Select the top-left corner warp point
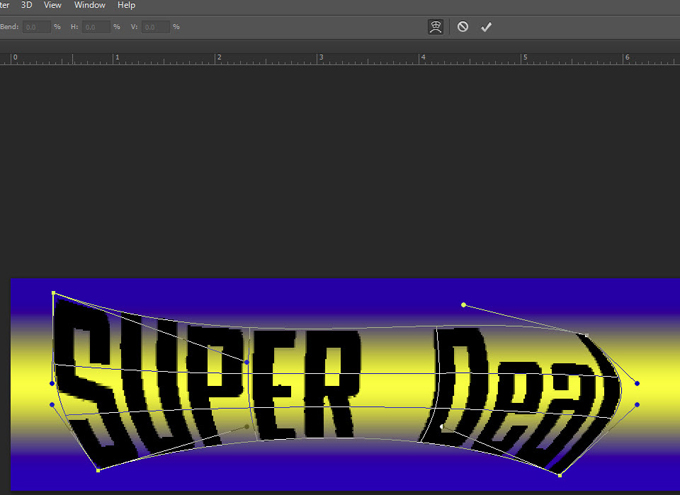Screen dimensions: 680x495 click(x=53, y=294)
